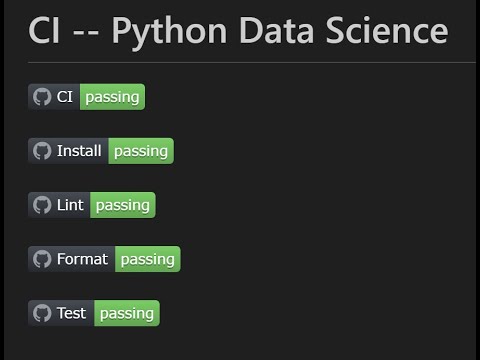Screen dimensions: 480x360
Task: Open the CI workflow label
Action: (x=64, y=97)
